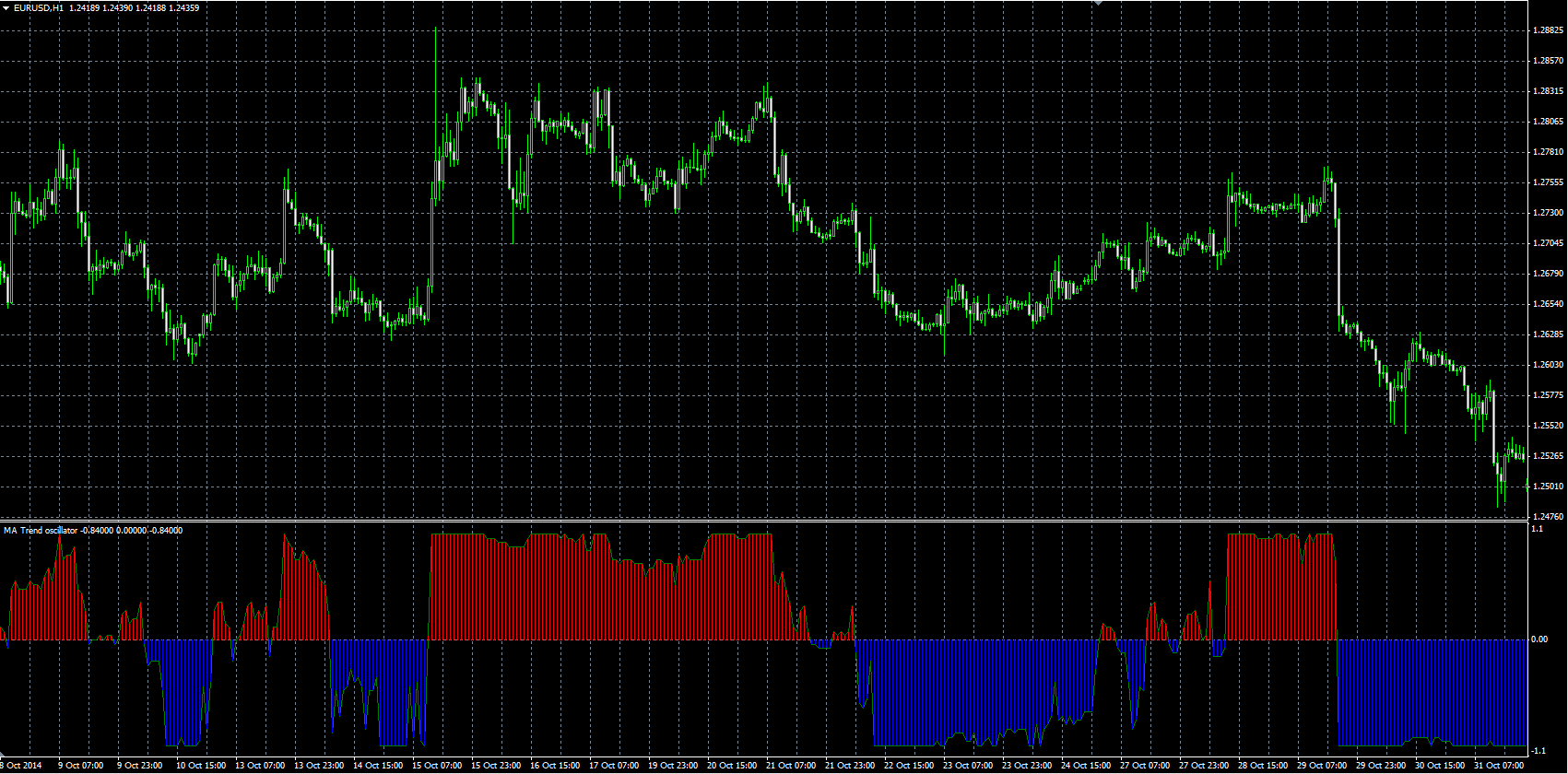Click the 1.28065 price scale label

(1549, 122)
